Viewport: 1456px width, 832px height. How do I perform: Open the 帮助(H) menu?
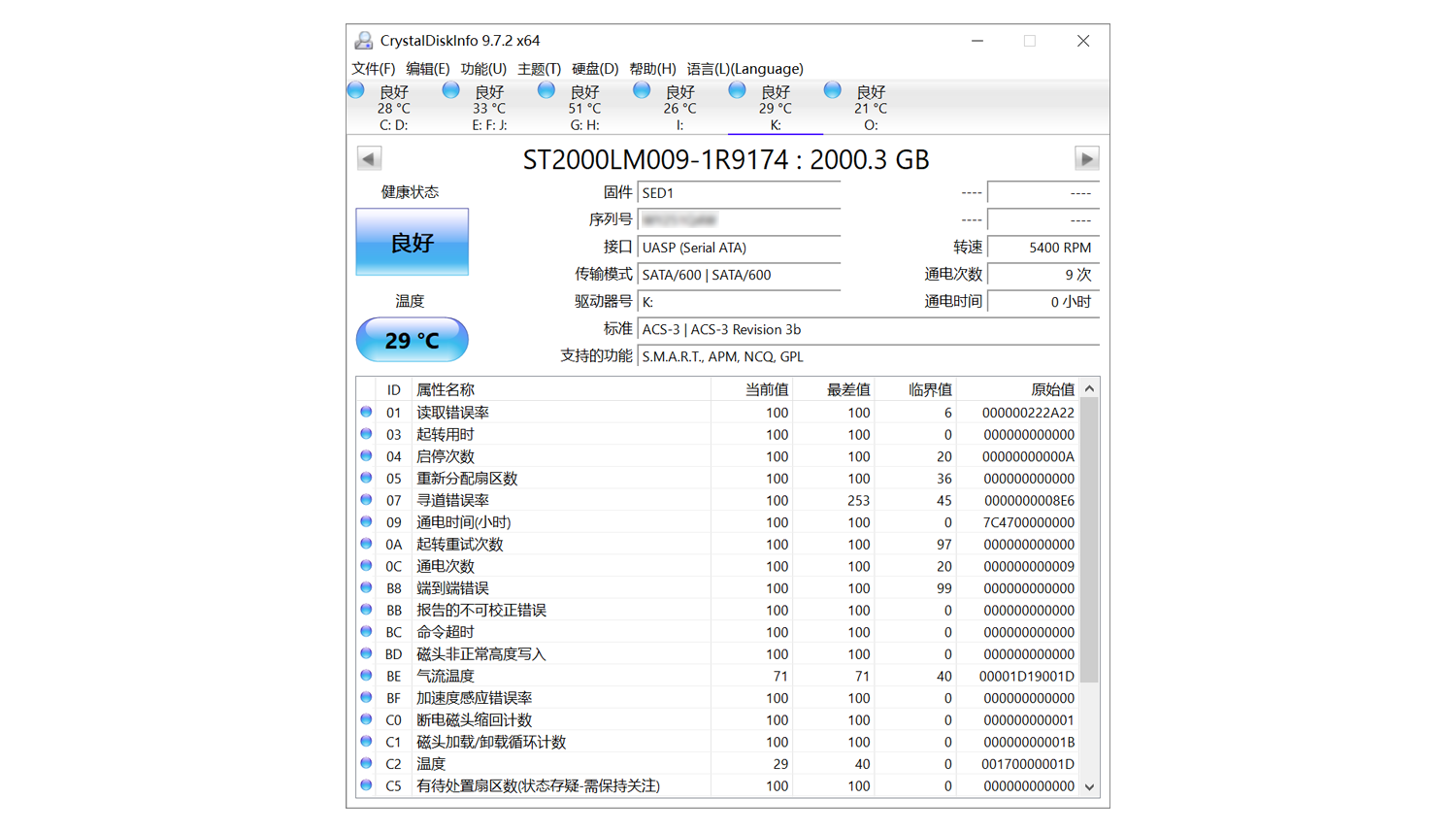pyautogui.click(x=652, y=69)
